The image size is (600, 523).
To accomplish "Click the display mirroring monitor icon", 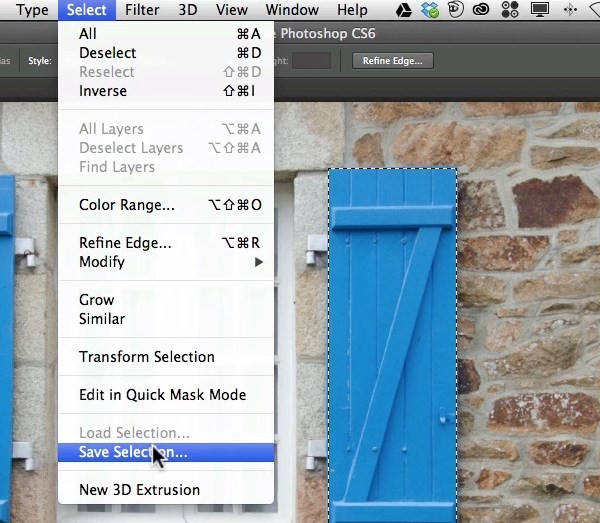I will point(540,10).
